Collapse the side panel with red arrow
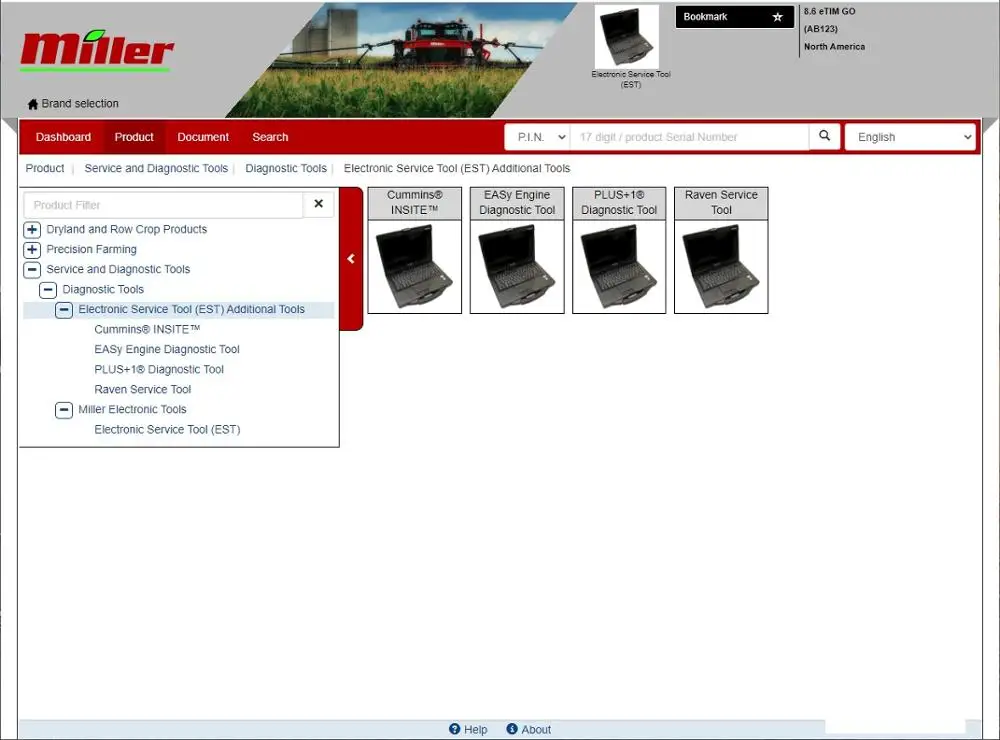This screenshot has width=1000, height=740. click(351, 258)
